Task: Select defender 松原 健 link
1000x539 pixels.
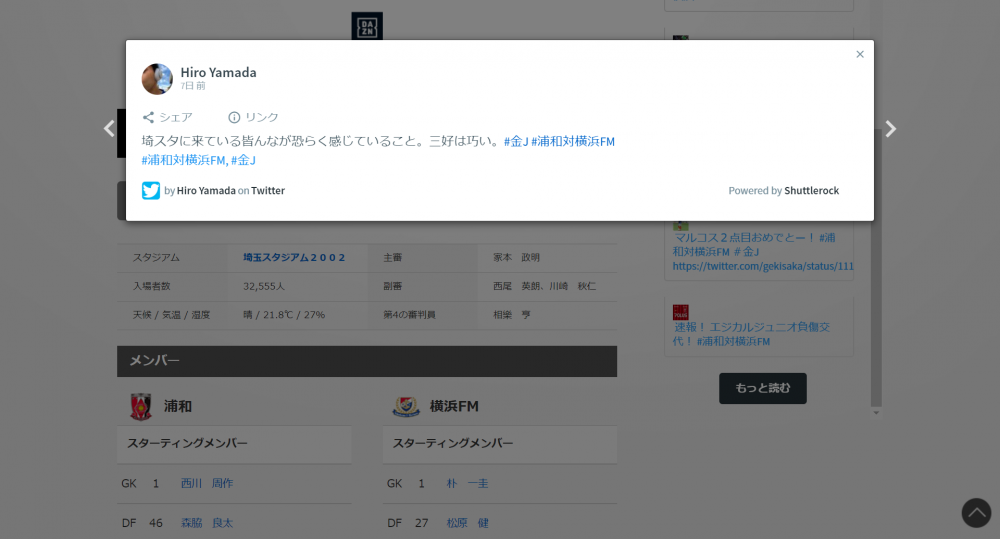Action: [467, 523]
